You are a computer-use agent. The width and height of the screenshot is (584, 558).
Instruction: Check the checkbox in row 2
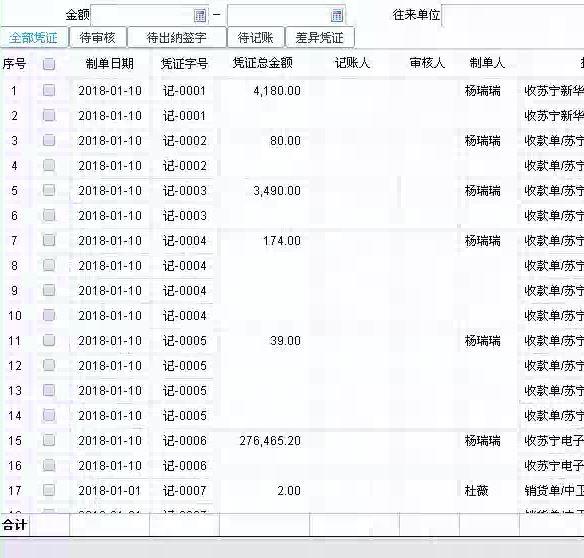pyautogui.click(x=49, y=115)
